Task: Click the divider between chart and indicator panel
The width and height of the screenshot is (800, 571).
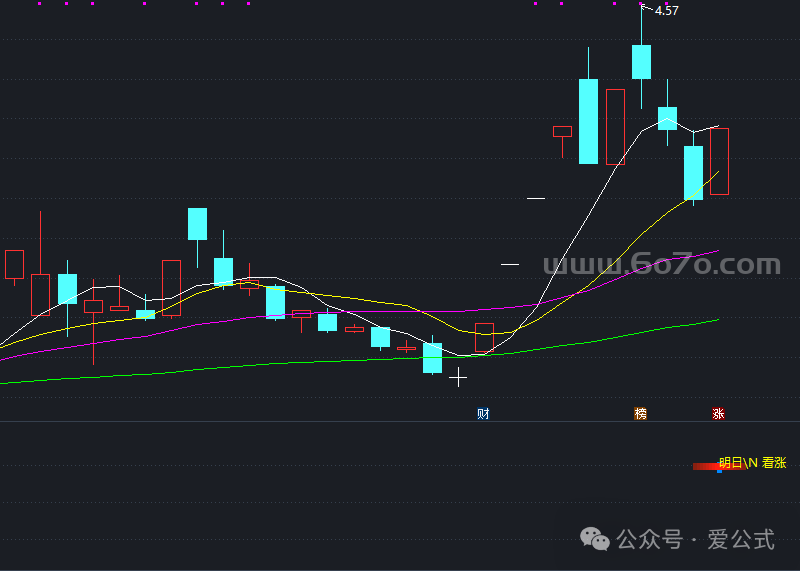Action: (x=400, y=422)
